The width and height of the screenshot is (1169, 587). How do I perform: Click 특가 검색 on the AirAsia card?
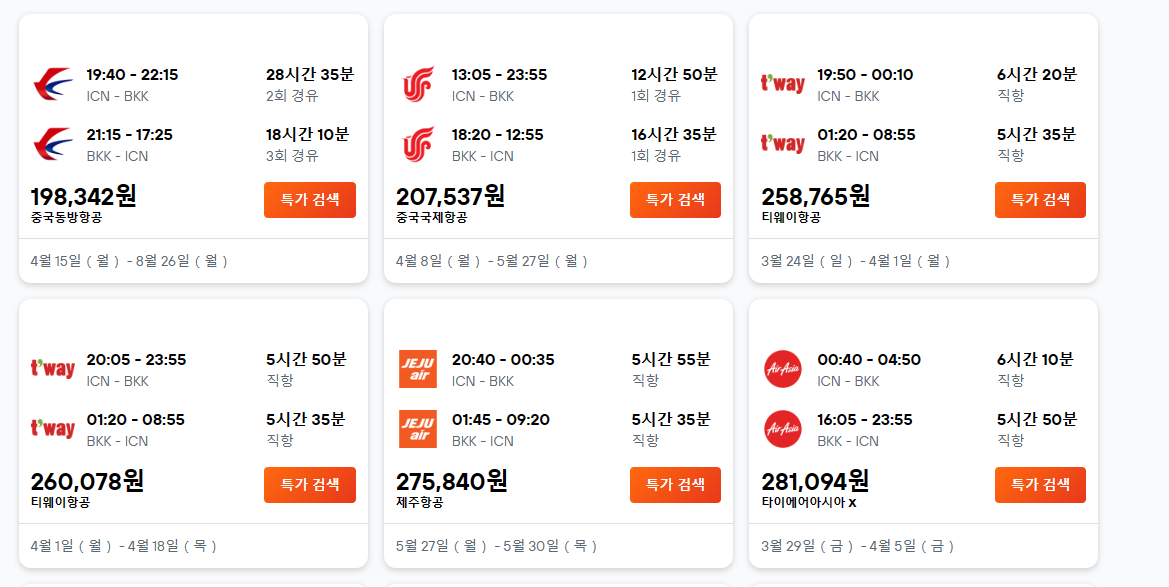1039,485
